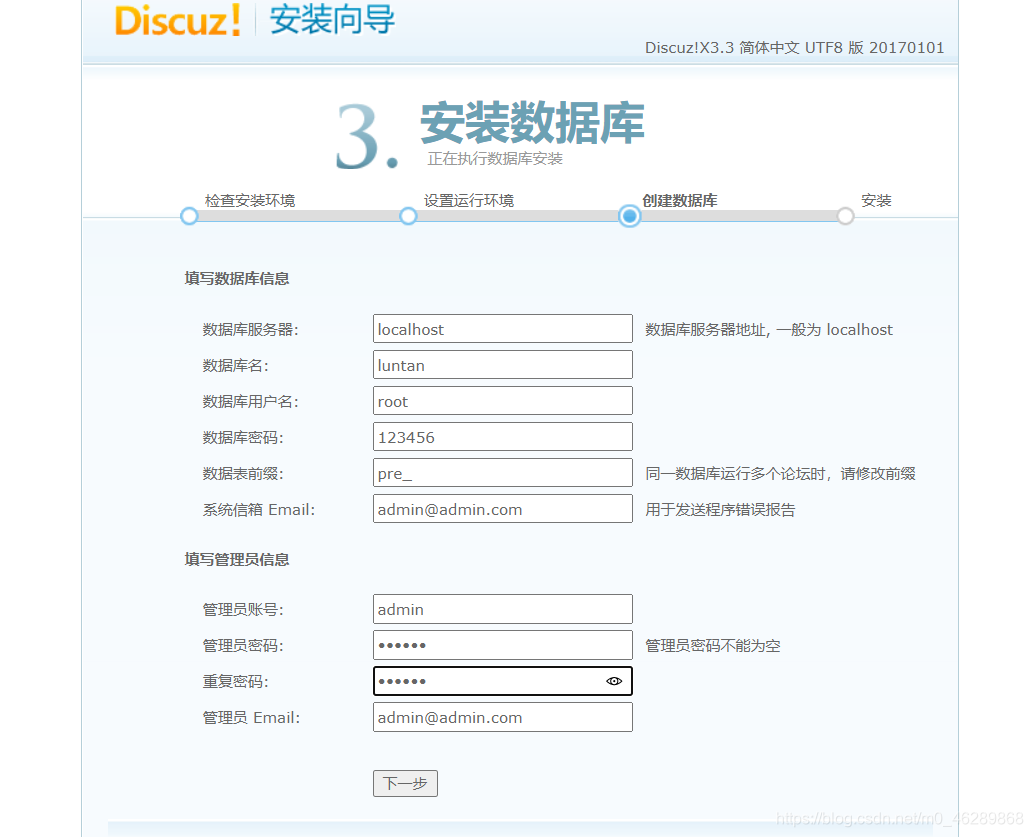Focus the 数据库密码 field containing 123456
Screen dimensions: 1033x837
coord(503,437)
